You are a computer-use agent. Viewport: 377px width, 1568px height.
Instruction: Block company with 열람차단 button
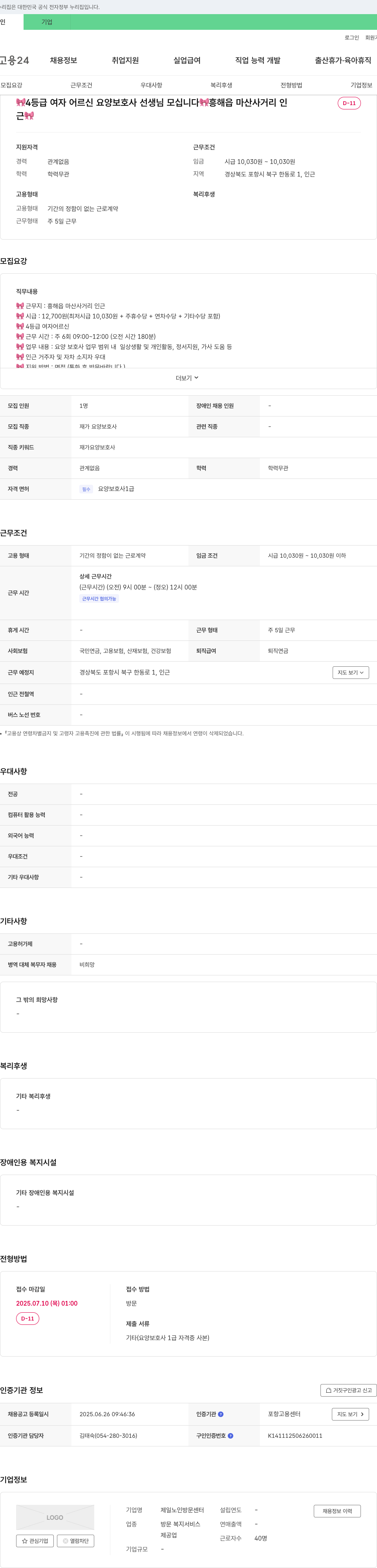(x=75, y=1541)
